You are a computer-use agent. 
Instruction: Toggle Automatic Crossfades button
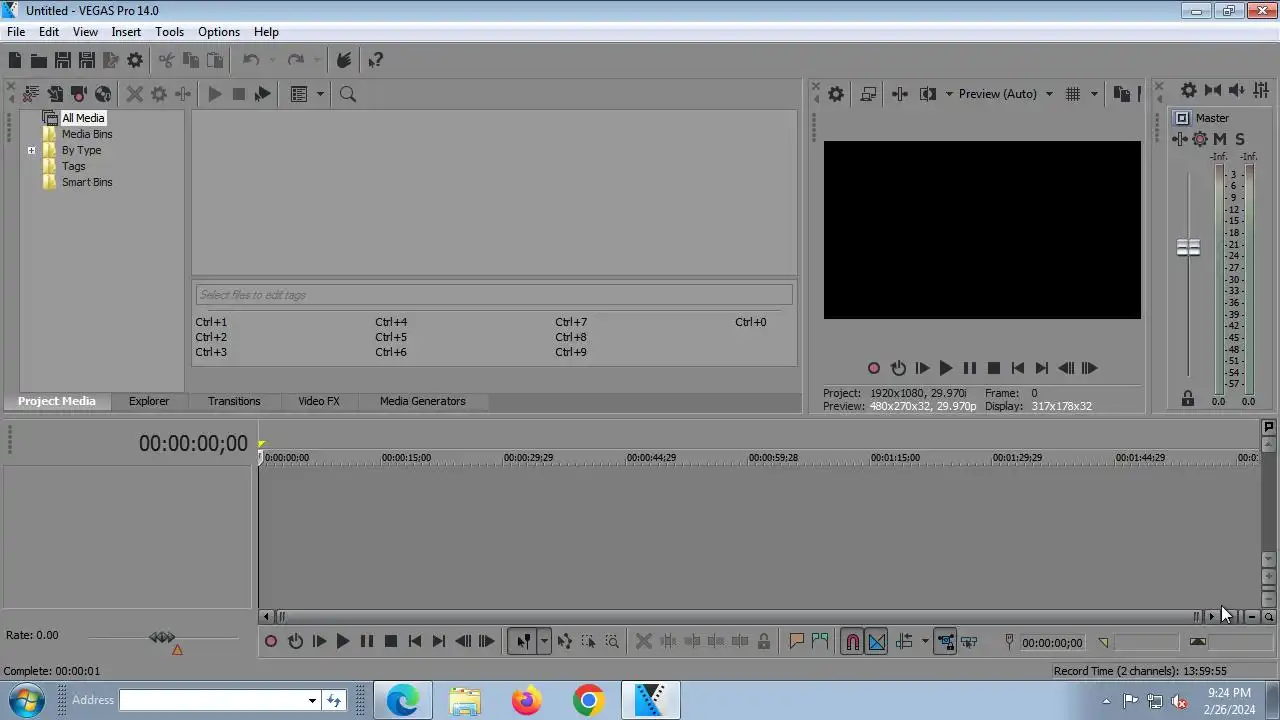tap(876, 642)
